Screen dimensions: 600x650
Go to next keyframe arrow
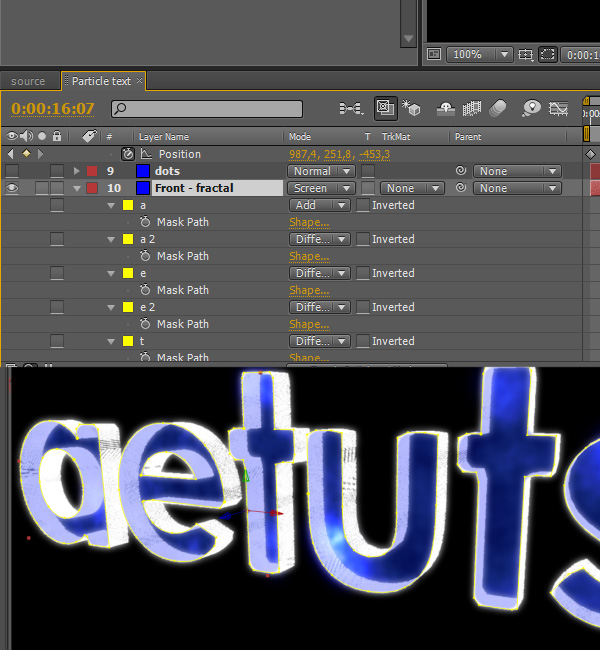tap(40, 154)
